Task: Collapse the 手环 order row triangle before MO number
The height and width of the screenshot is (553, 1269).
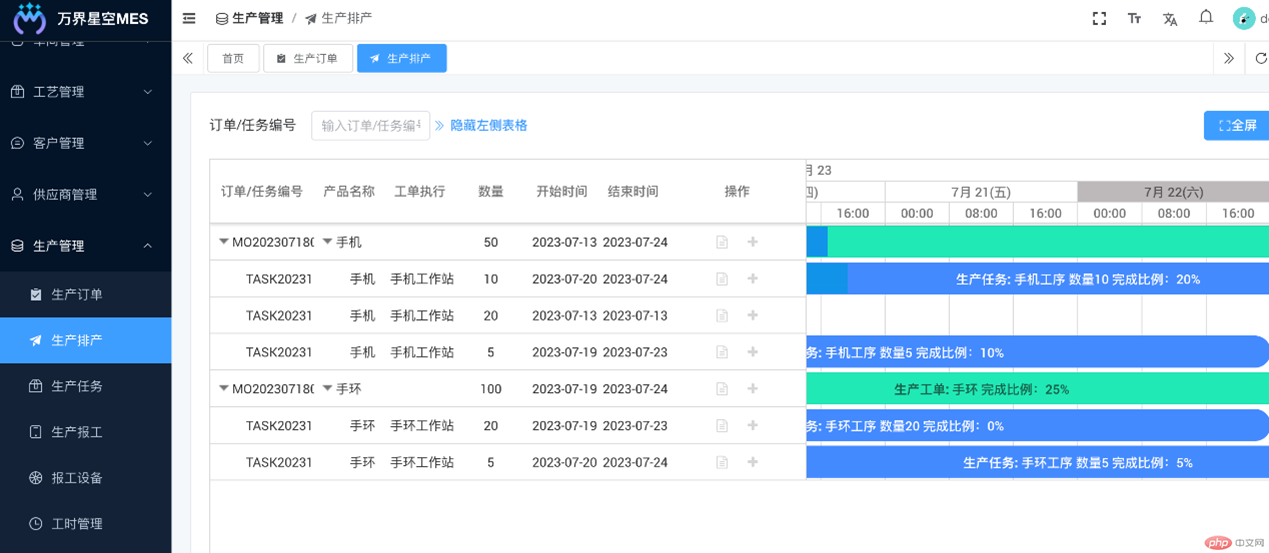Action: tap(224, 388)
